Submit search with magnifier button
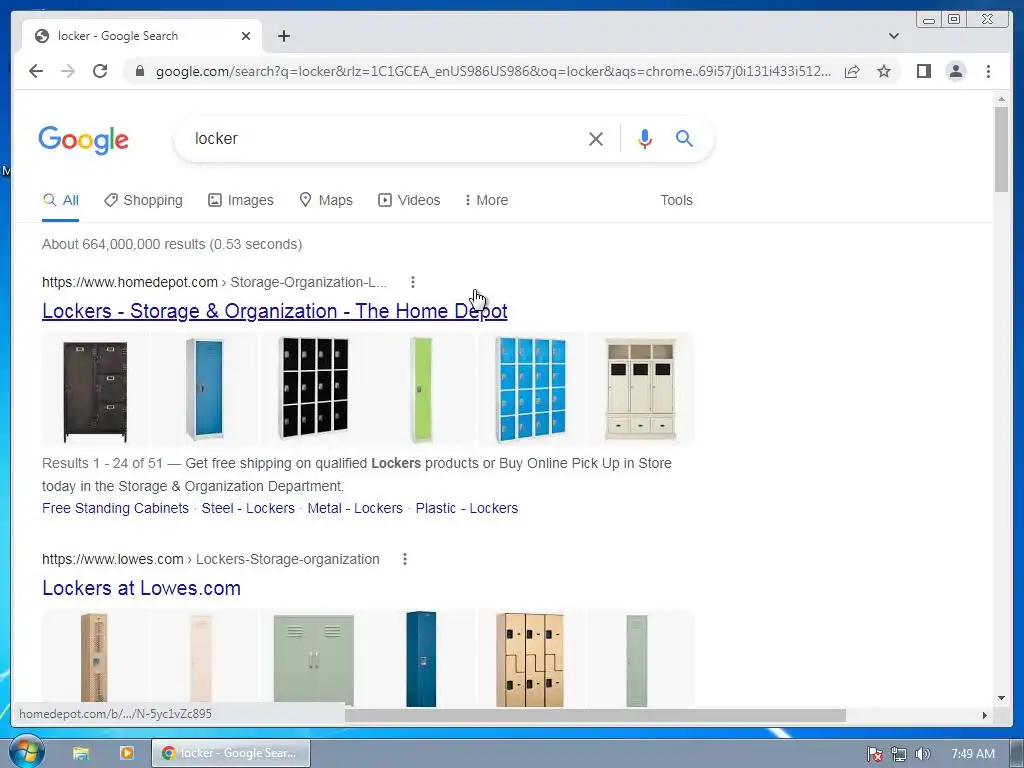The width and height of the screenshot is (1024, 768). pos(684,138)
